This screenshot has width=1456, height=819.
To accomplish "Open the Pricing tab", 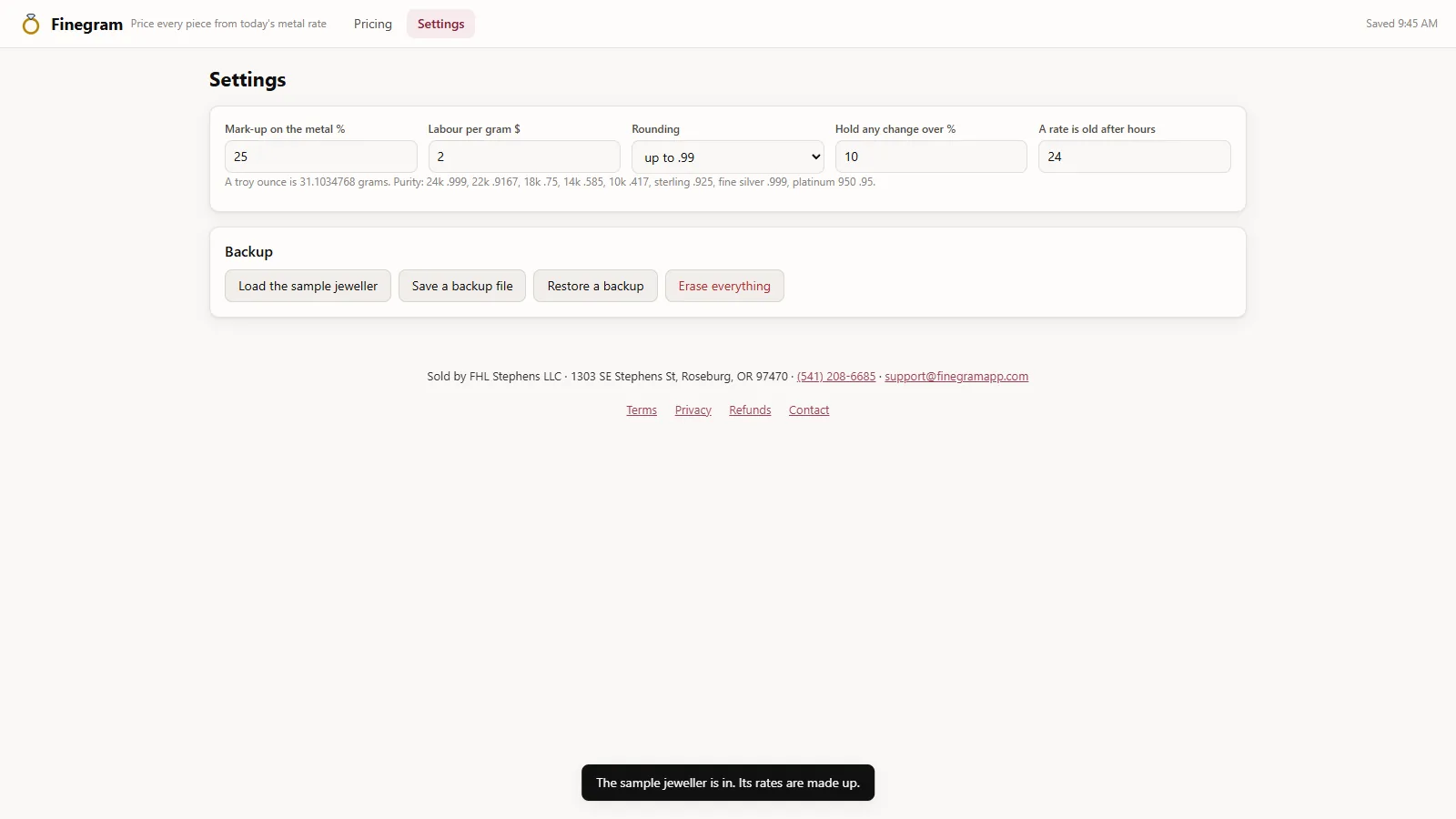I will coord(373,24).
